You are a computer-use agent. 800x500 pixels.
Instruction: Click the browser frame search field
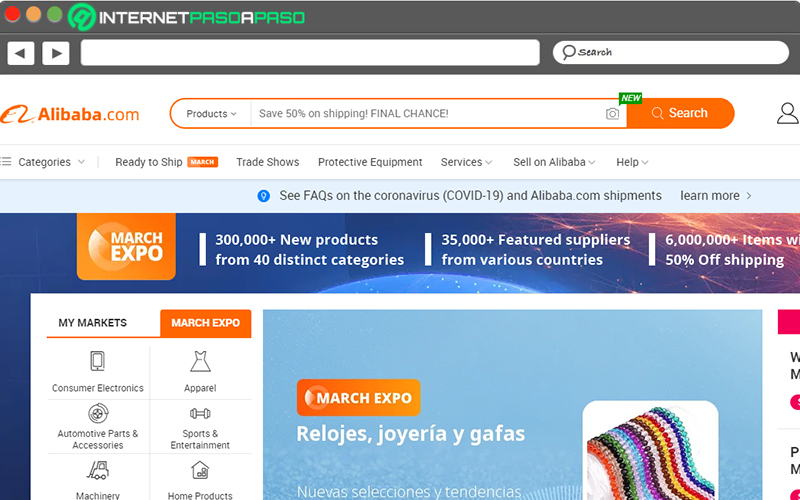pos(671,53)
